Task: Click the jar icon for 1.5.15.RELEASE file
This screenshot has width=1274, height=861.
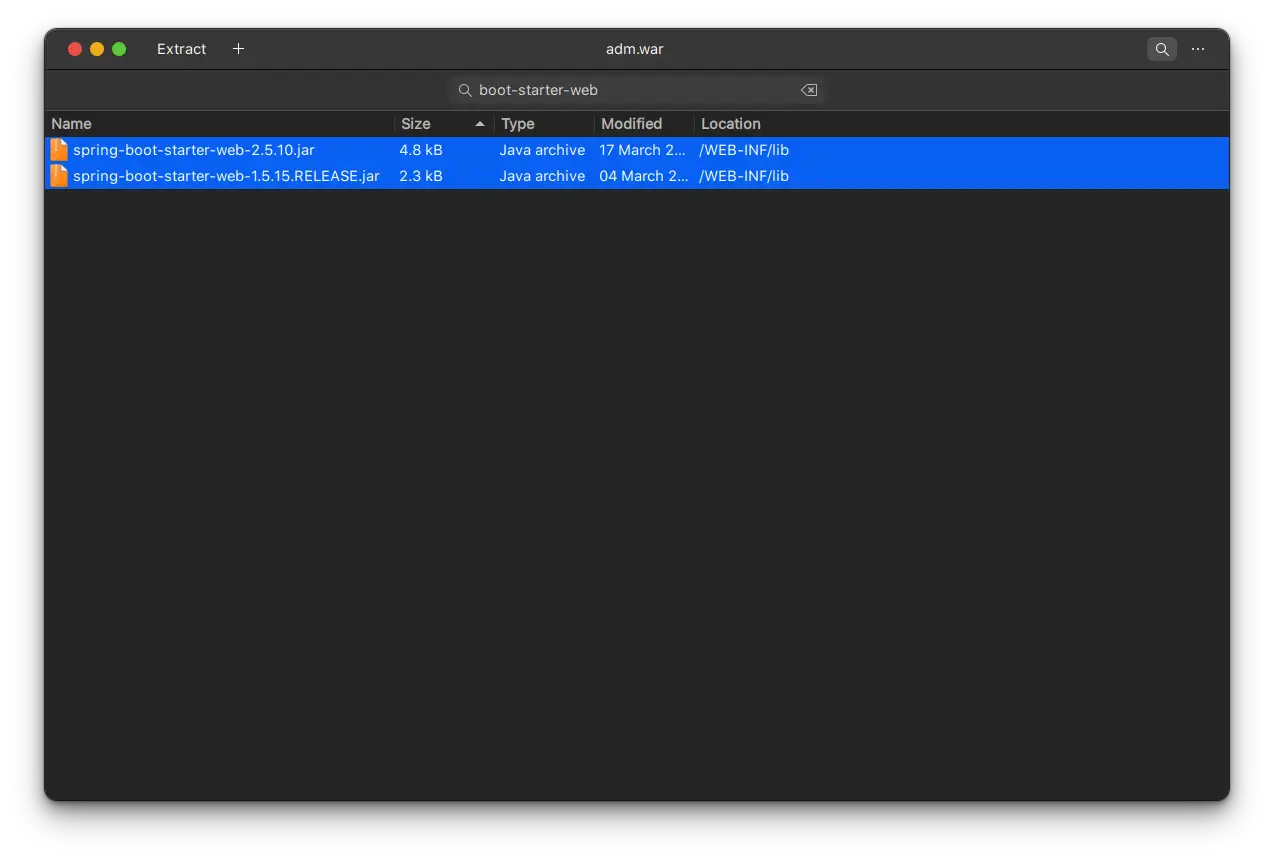Action: (59, 176)
